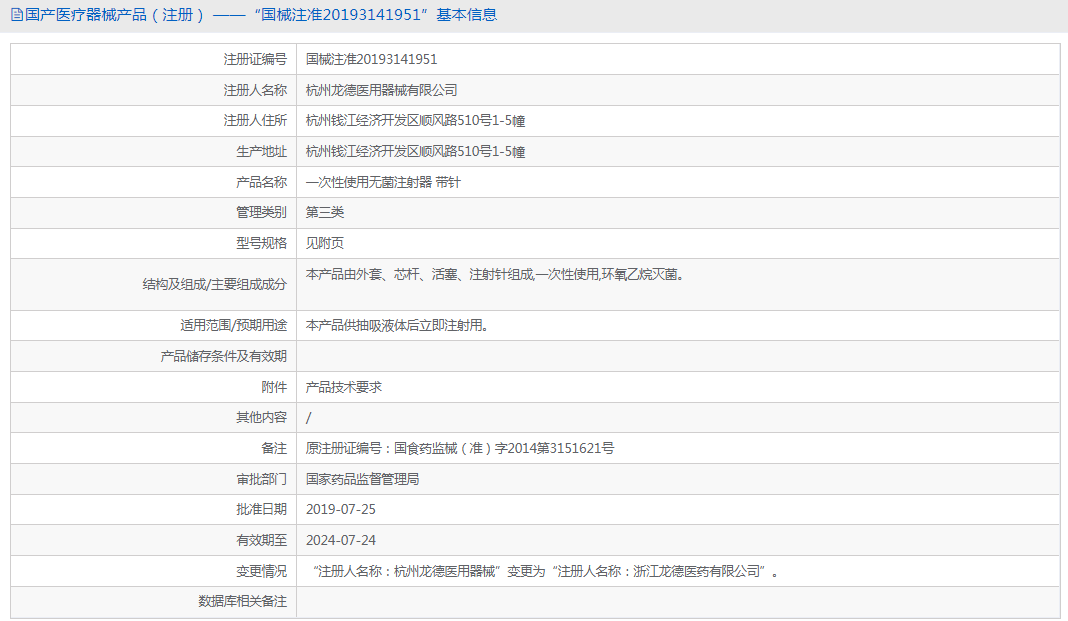Open the 产品技术要求 attachment
This screenshot has height=621, width=1068.
pyautogui.click(x=344, y=387)
